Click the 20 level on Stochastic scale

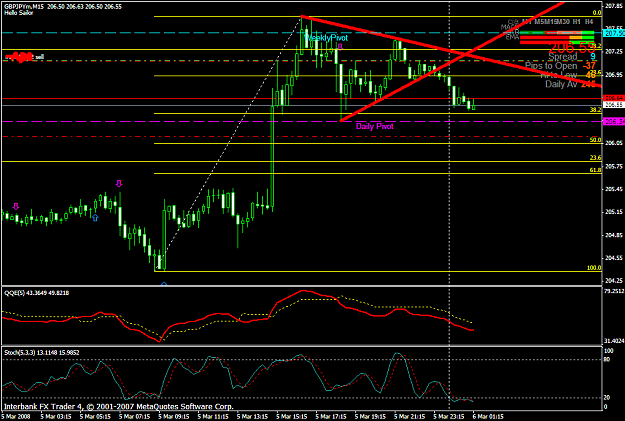point(607,397)
